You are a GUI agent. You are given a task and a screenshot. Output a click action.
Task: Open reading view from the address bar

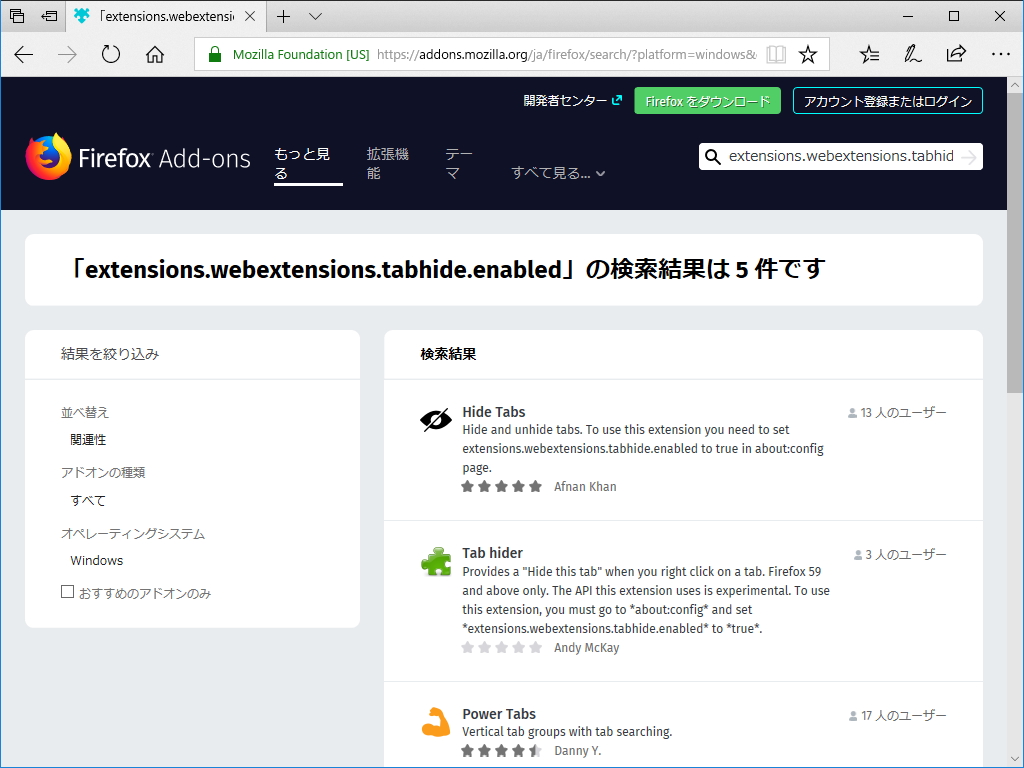(777, 54)
